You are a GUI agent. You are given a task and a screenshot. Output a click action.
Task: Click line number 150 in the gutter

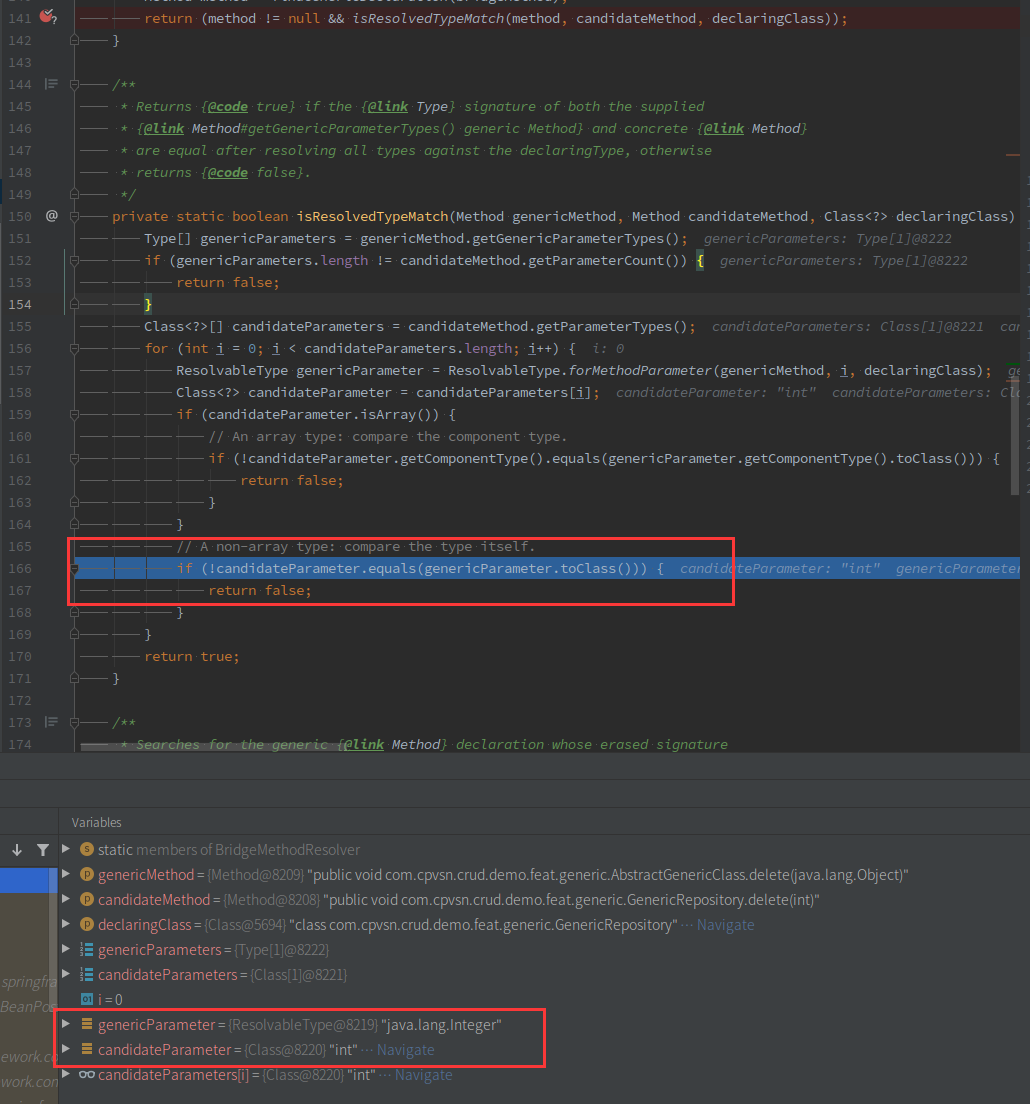coord(20,216)
